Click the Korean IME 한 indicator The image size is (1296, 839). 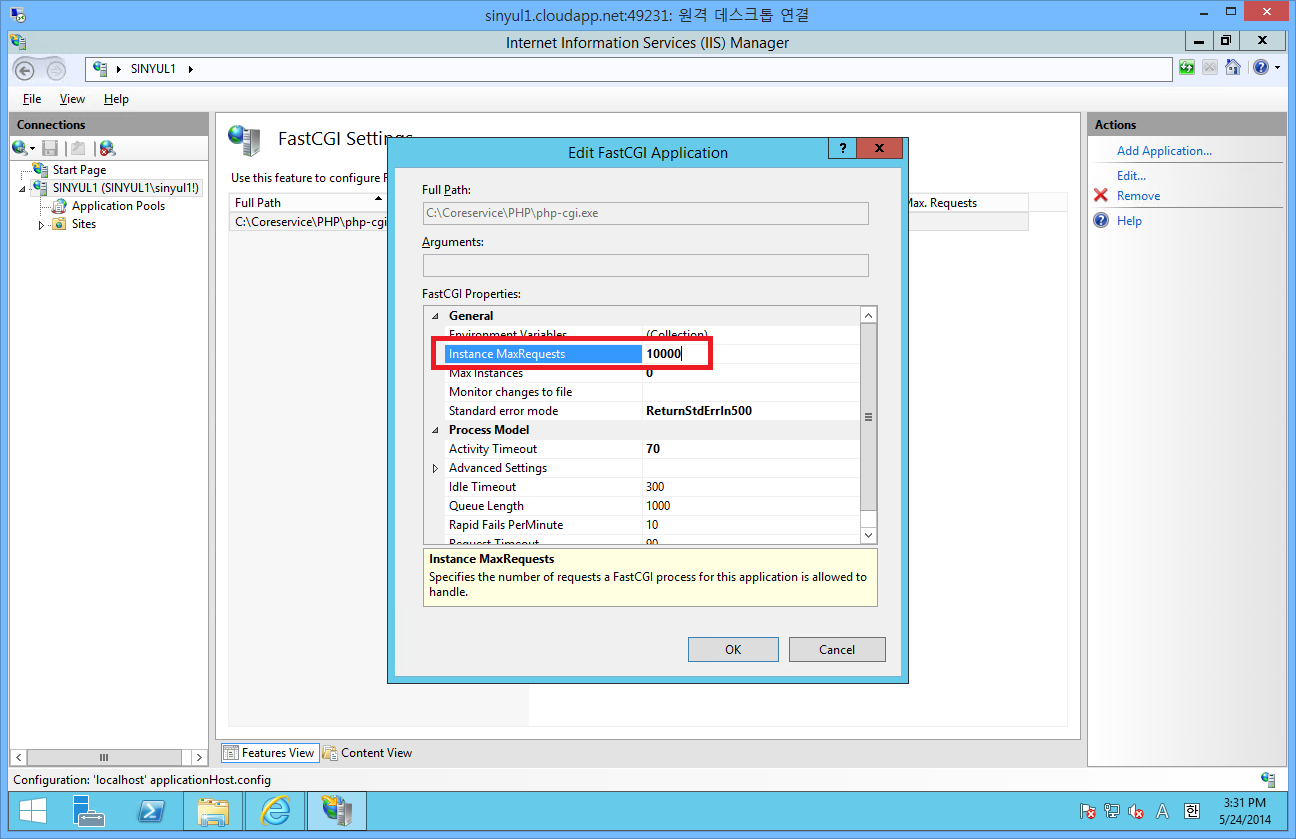pyautogui.click(x=1192, y=811)
